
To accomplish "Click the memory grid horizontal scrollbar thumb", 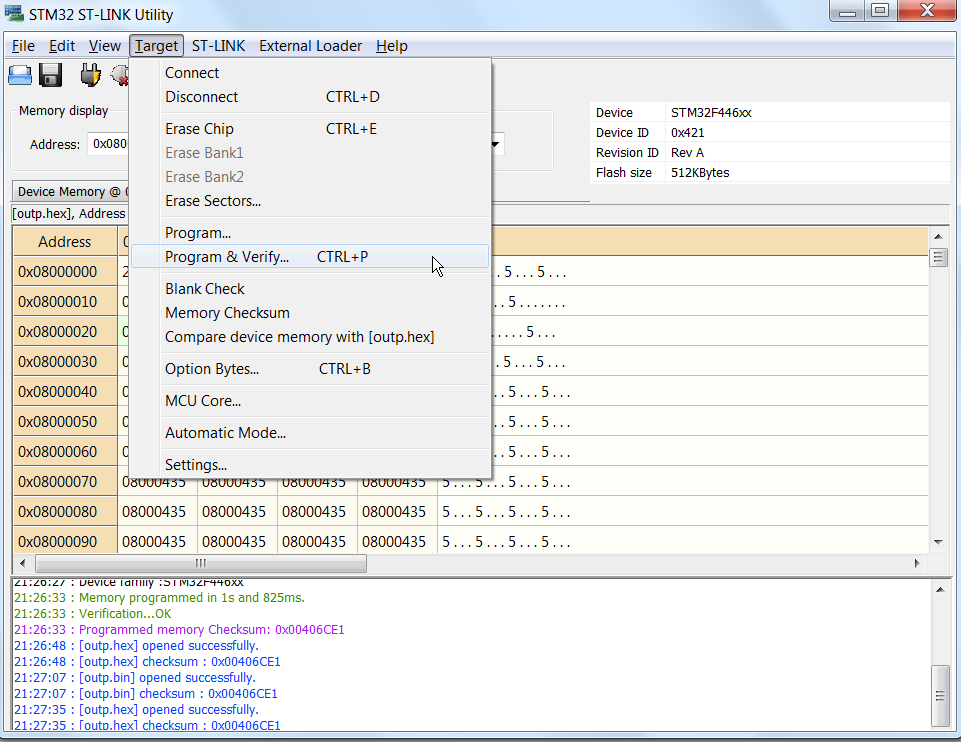I will tap(200, 564).
